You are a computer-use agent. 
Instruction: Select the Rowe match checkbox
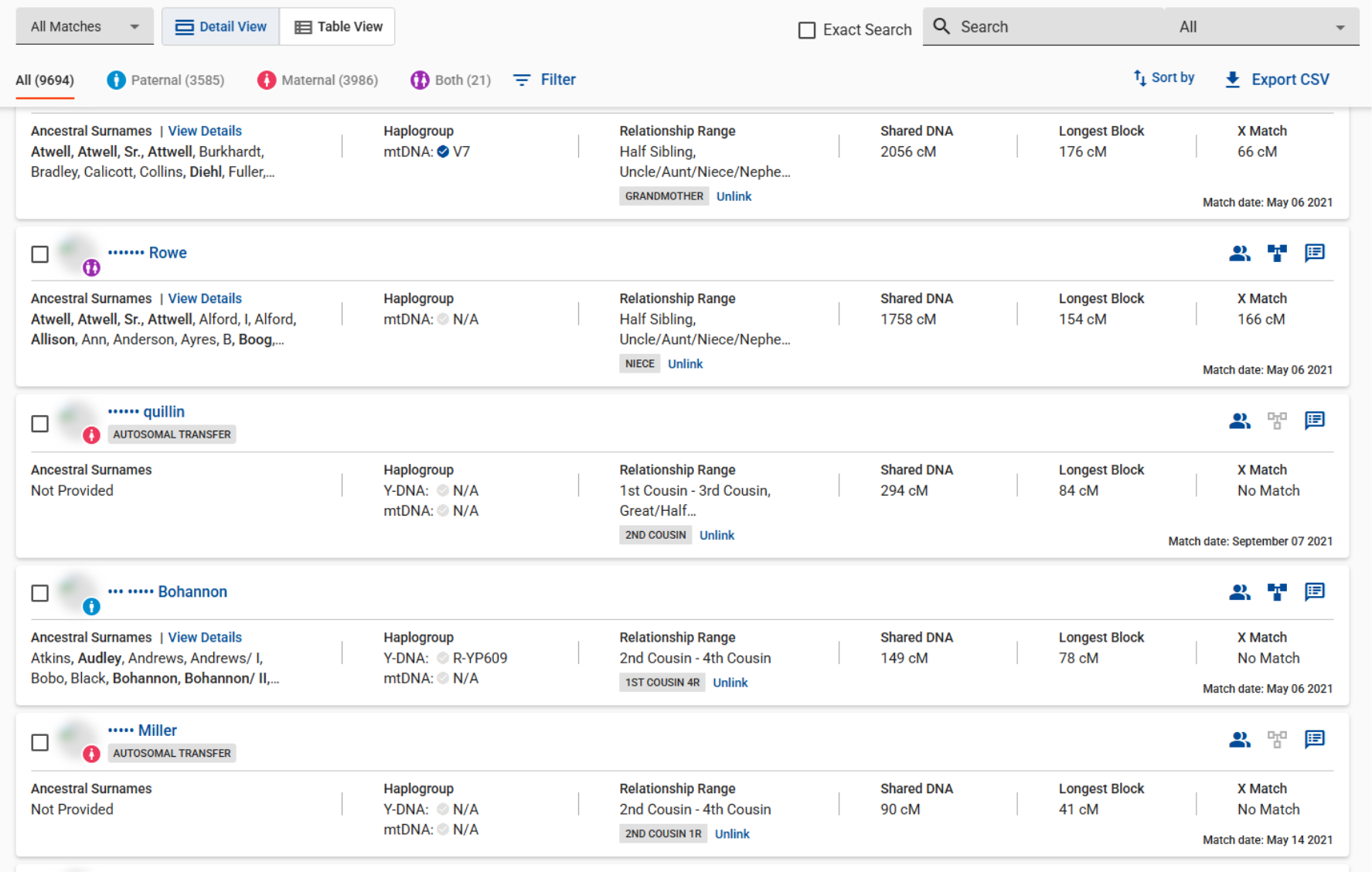tap(40, 254)
